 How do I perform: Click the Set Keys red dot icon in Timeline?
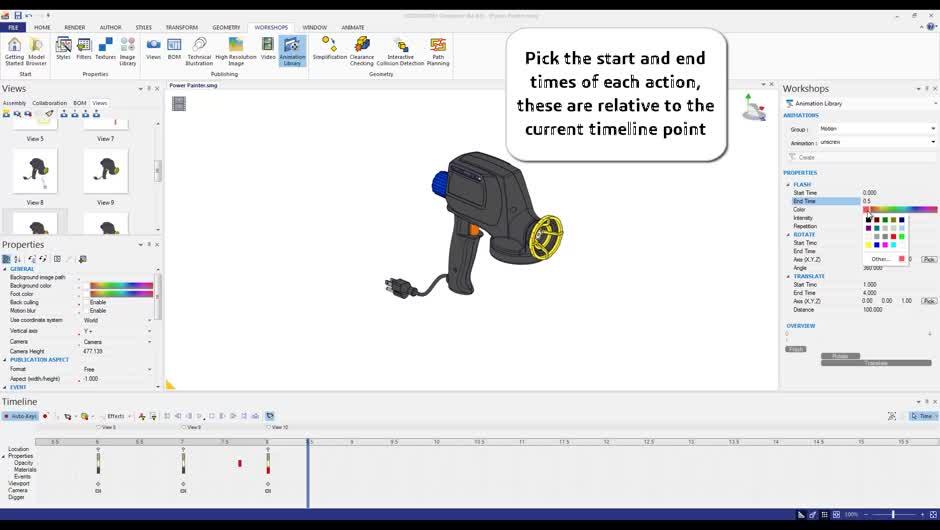tap(45, 416)
